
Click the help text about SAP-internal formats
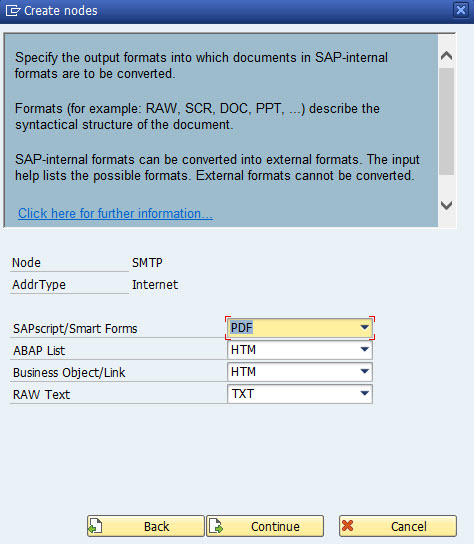pyautogui.click(x=217, y=168)
